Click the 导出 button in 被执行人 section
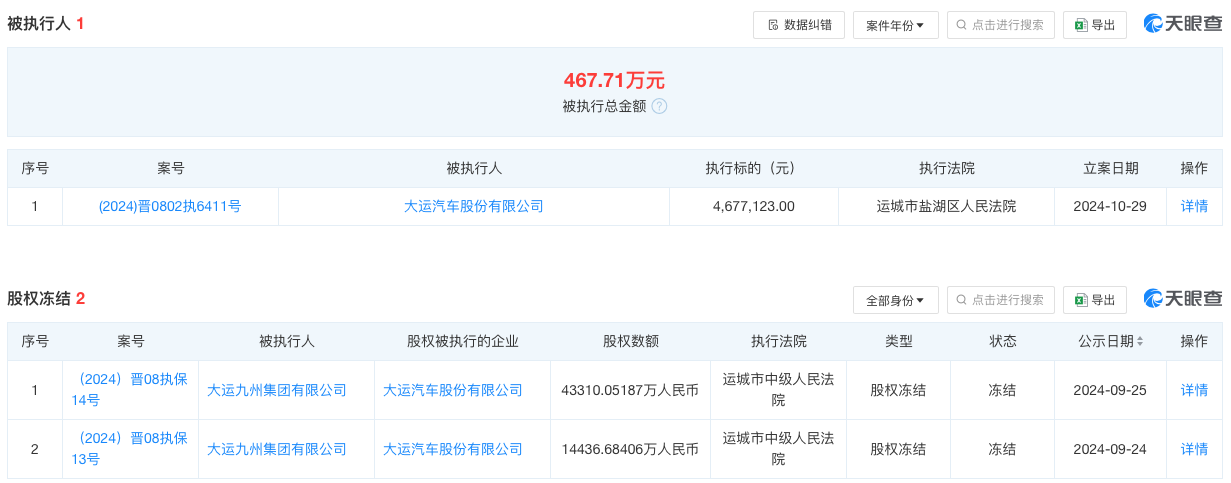Image resolution: width=1231 pixels, height=483 pixels. click(x=1095, y=25)
